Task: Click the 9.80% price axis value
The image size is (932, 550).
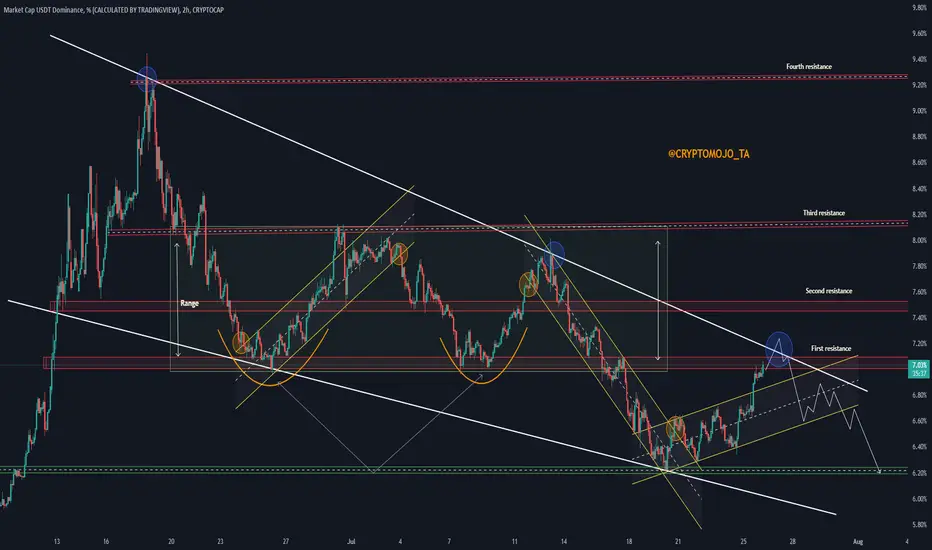Action: click(919, 8)
